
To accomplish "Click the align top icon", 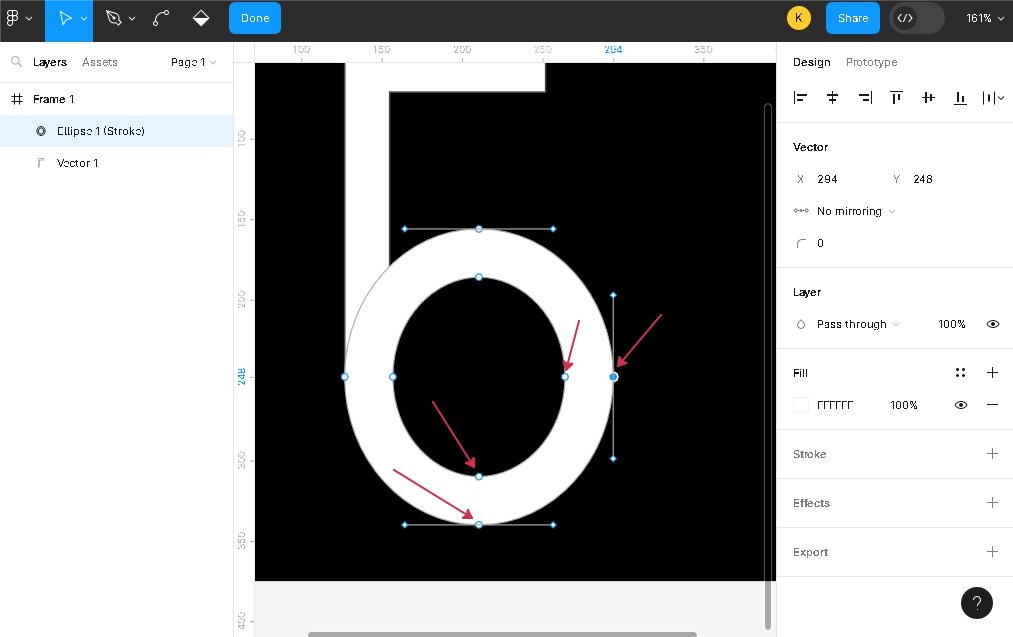I will tap(896, 97).
